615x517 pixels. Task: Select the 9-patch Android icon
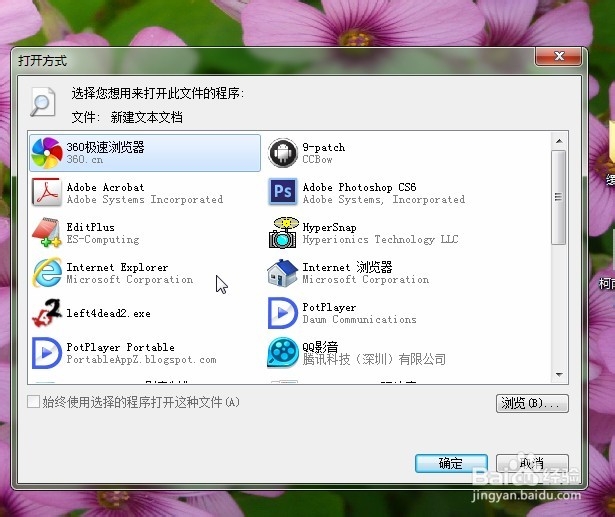[x=283, y=153]
